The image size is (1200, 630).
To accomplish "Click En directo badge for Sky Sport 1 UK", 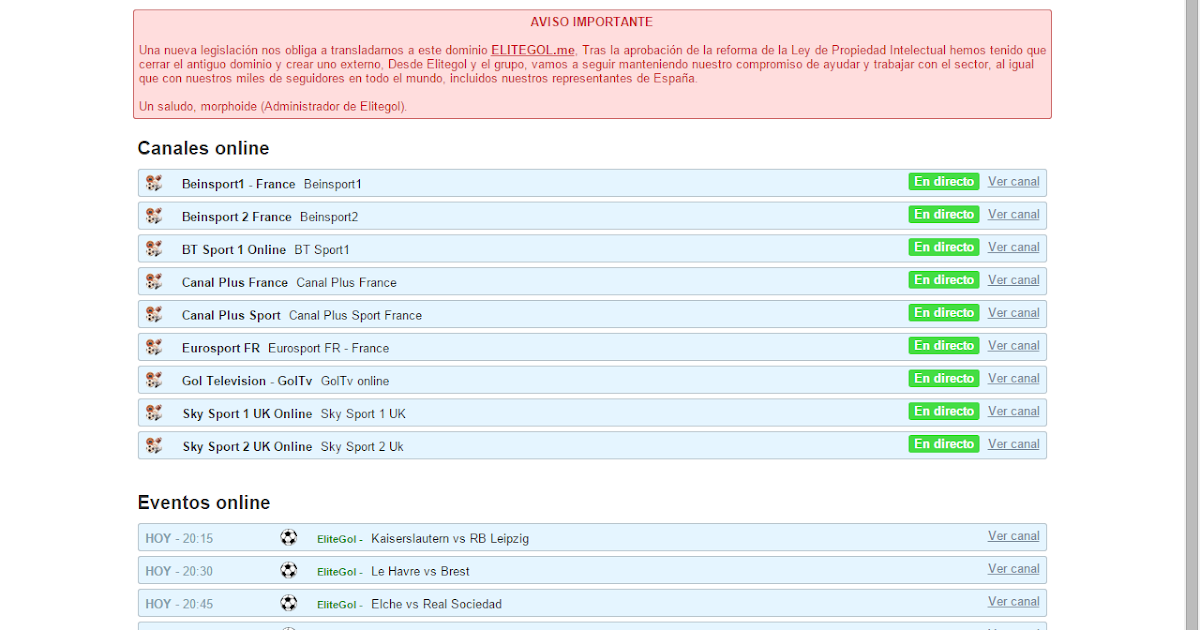I will click(944, 412).
